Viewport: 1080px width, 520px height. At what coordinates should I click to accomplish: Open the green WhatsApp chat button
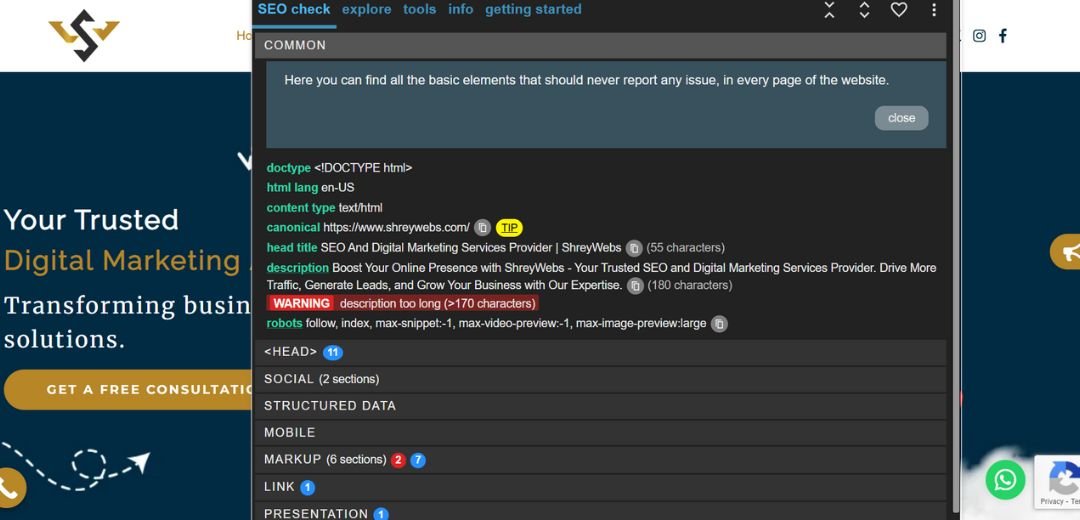tap(1005, 479)
